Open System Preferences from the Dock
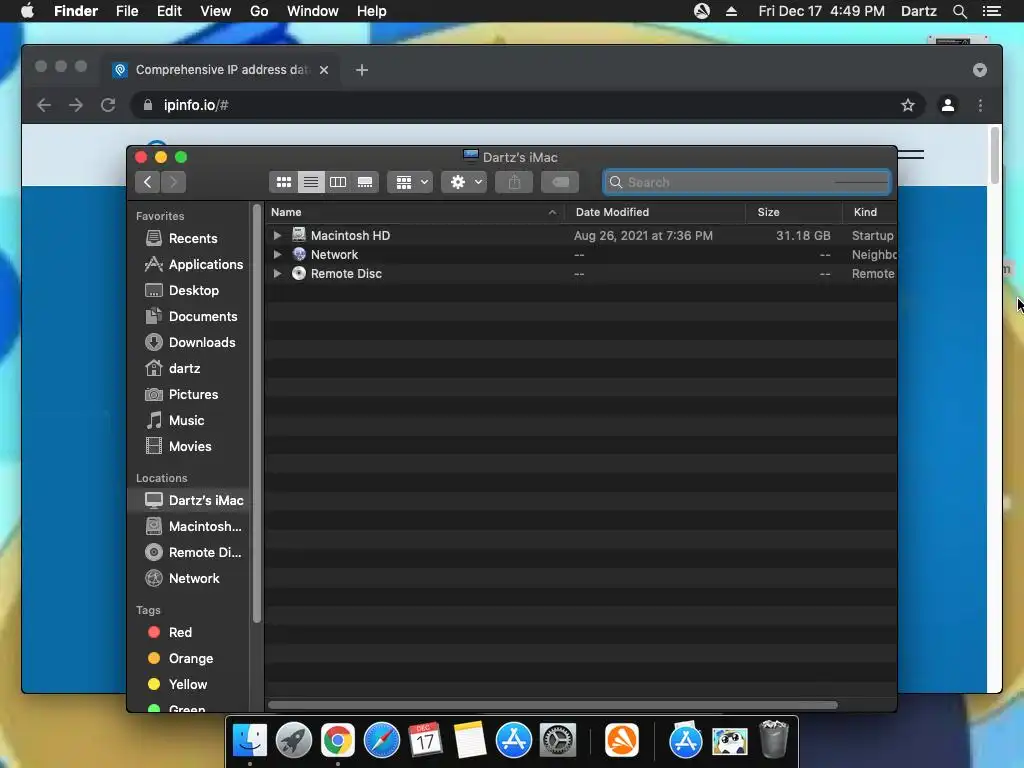The image size is (1024, 768). point(558,740)
